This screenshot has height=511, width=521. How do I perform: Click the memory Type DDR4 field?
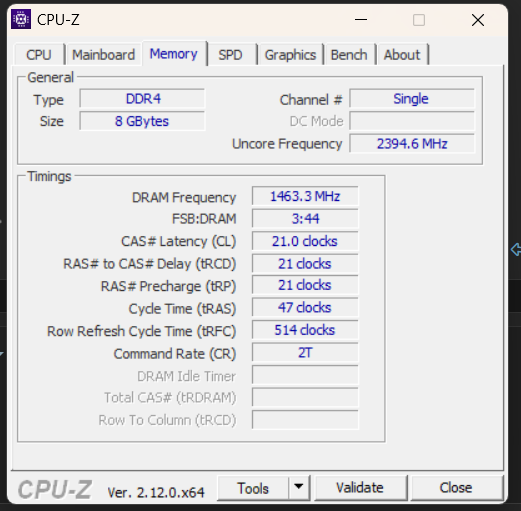point(142,98)
